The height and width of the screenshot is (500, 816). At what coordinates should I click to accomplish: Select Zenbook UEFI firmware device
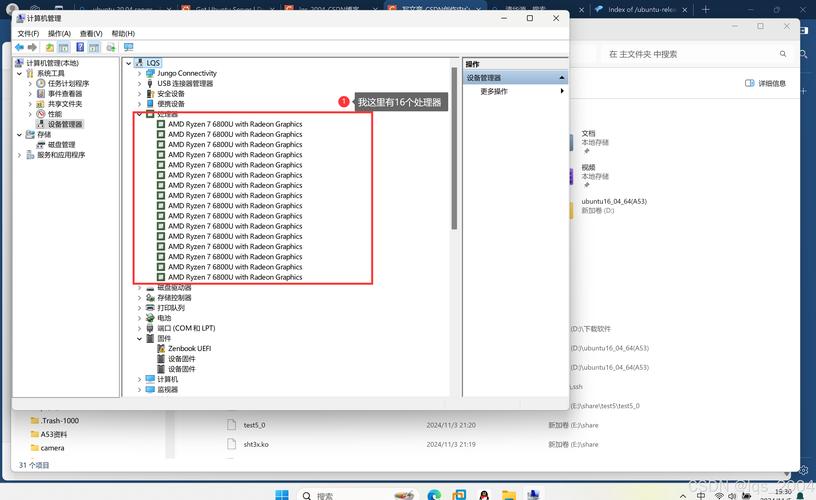(189, 349)
